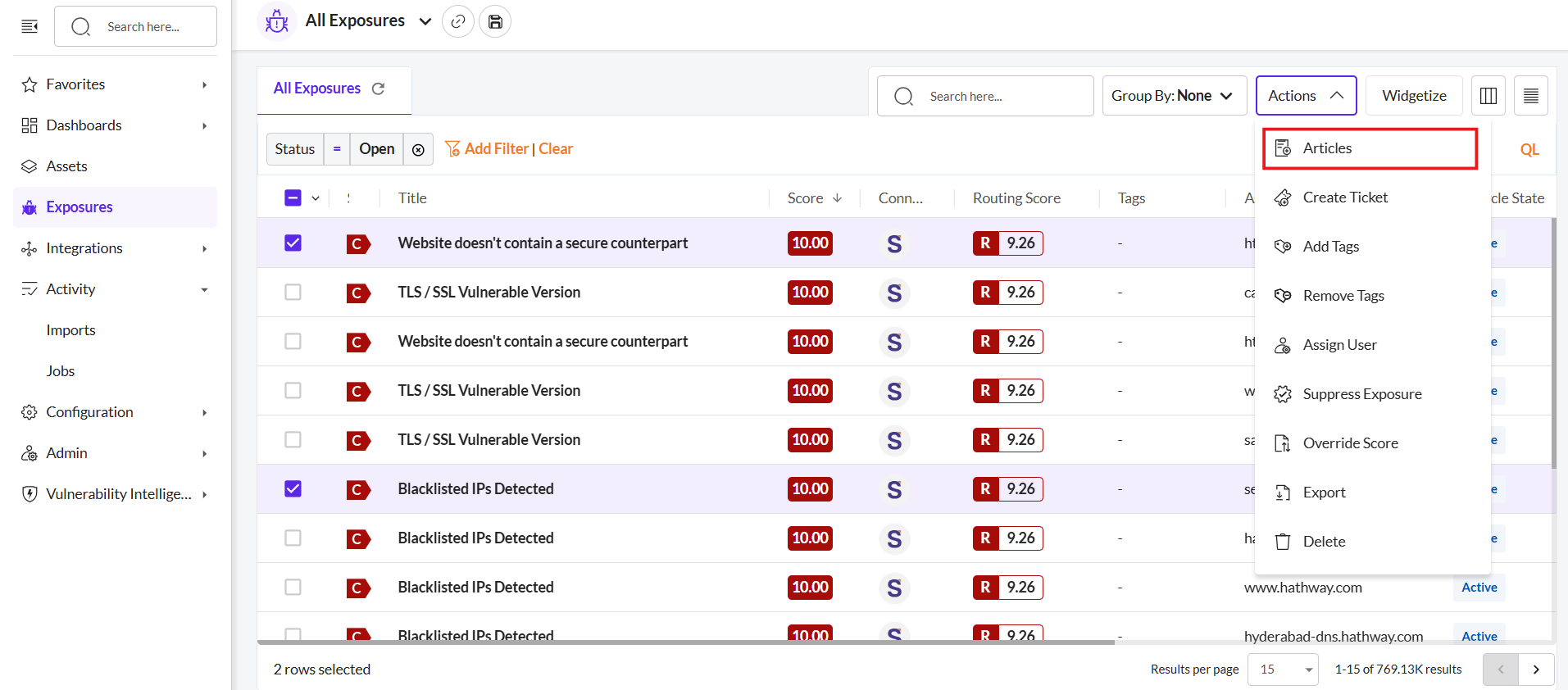Switch to compact row density view
The height and width of the screenshot is (690, 1568).
[1530, 96]
